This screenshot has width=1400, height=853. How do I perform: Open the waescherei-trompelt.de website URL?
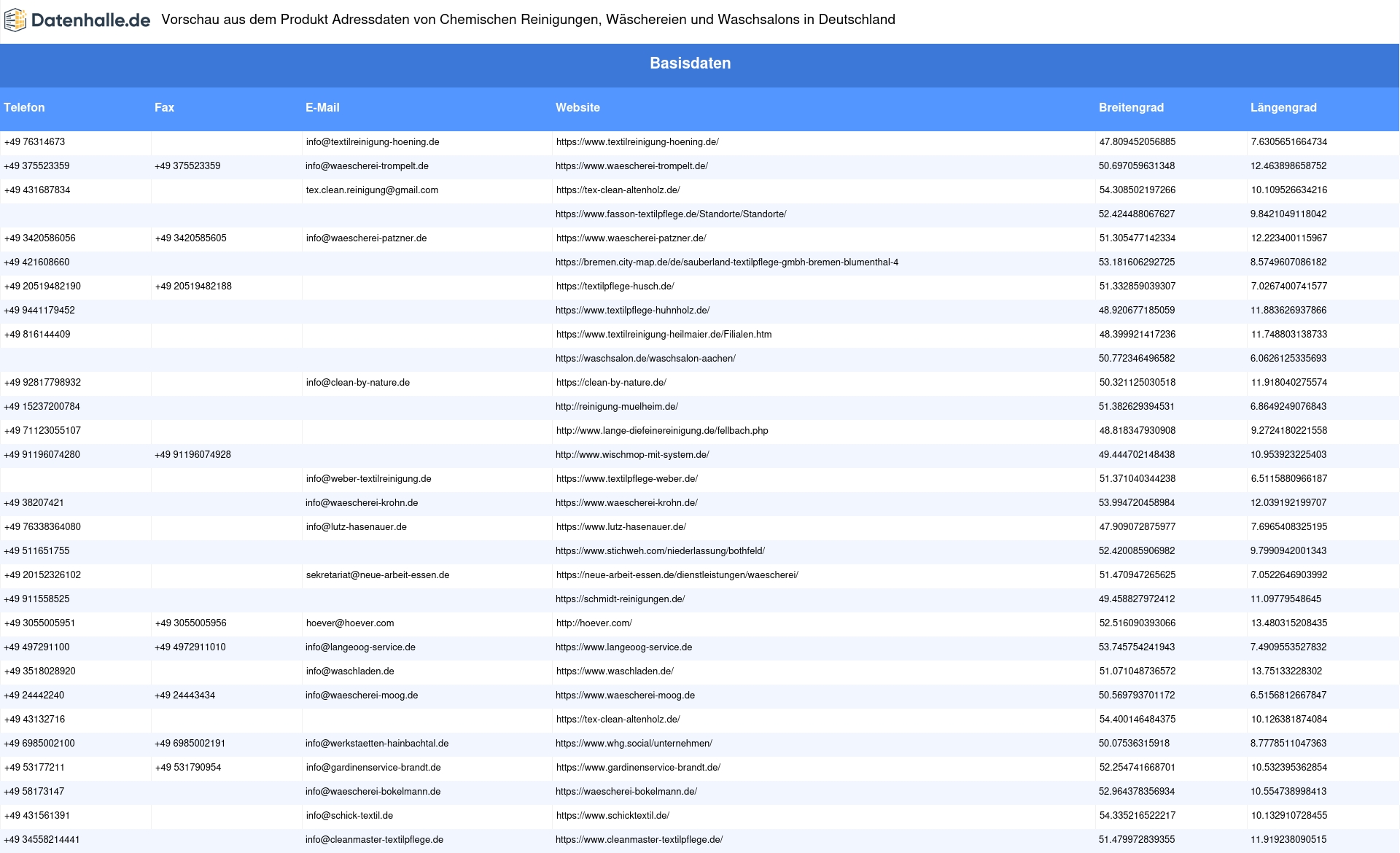[x=631, y=166]
